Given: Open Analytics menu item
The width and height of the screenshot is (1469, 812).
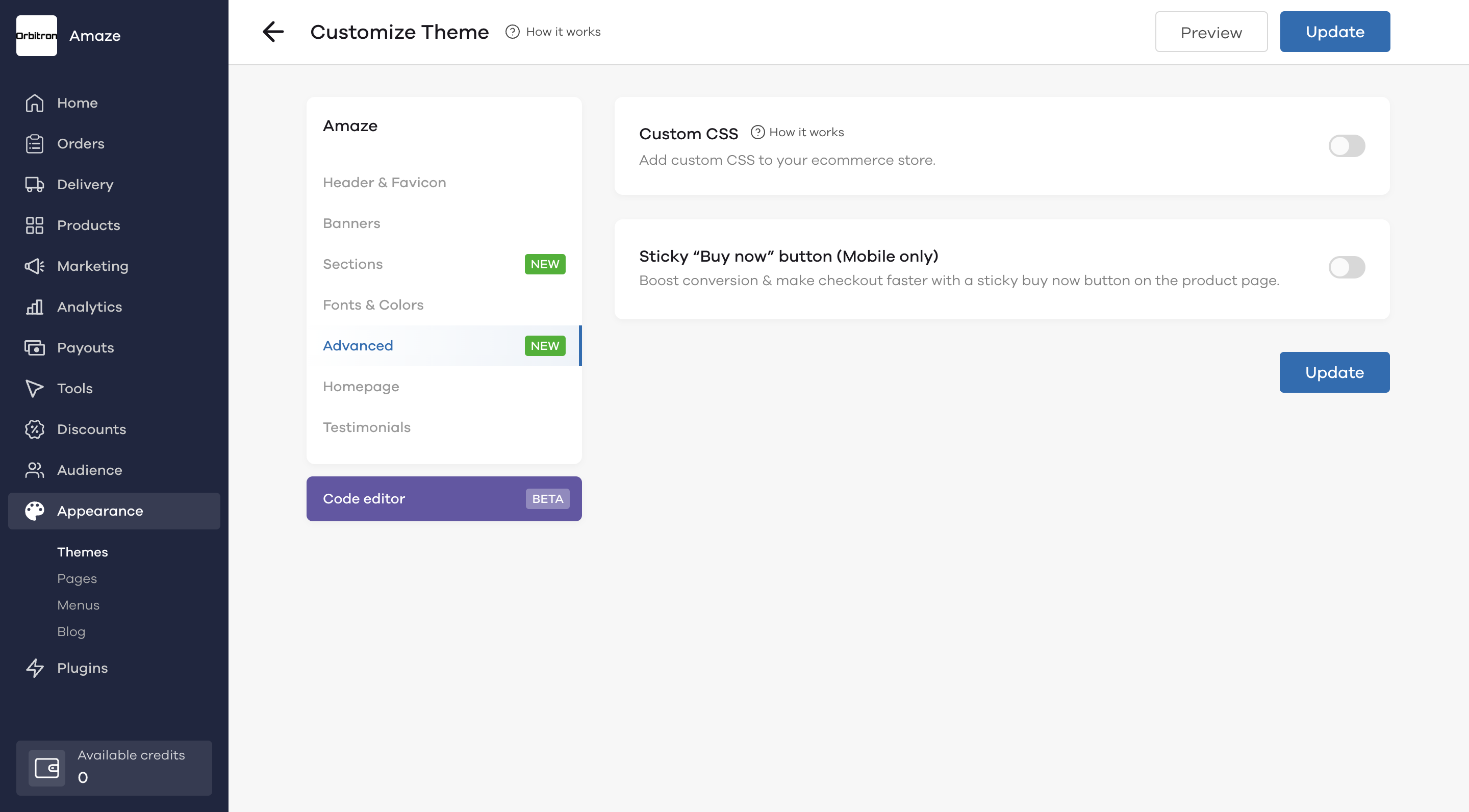Looking at the screenshot, I should (x=114, y=307).
